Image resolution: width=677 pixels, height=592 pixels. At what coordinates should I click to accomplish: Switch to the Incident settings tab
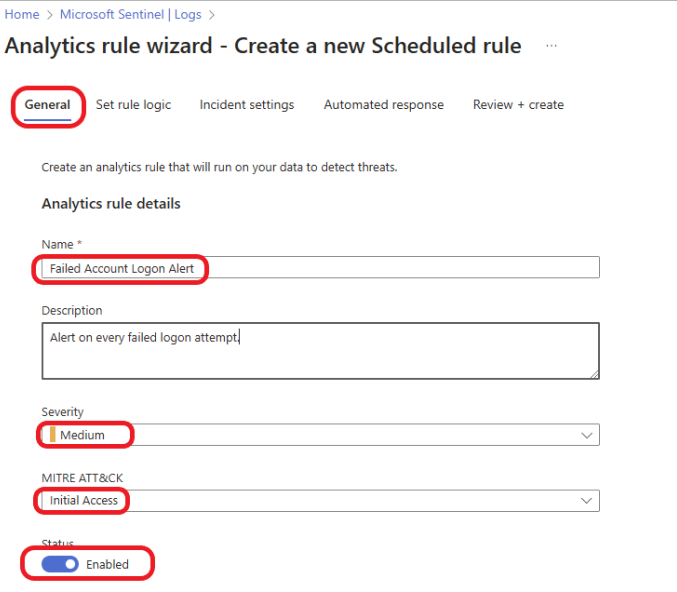coord(247,105)
